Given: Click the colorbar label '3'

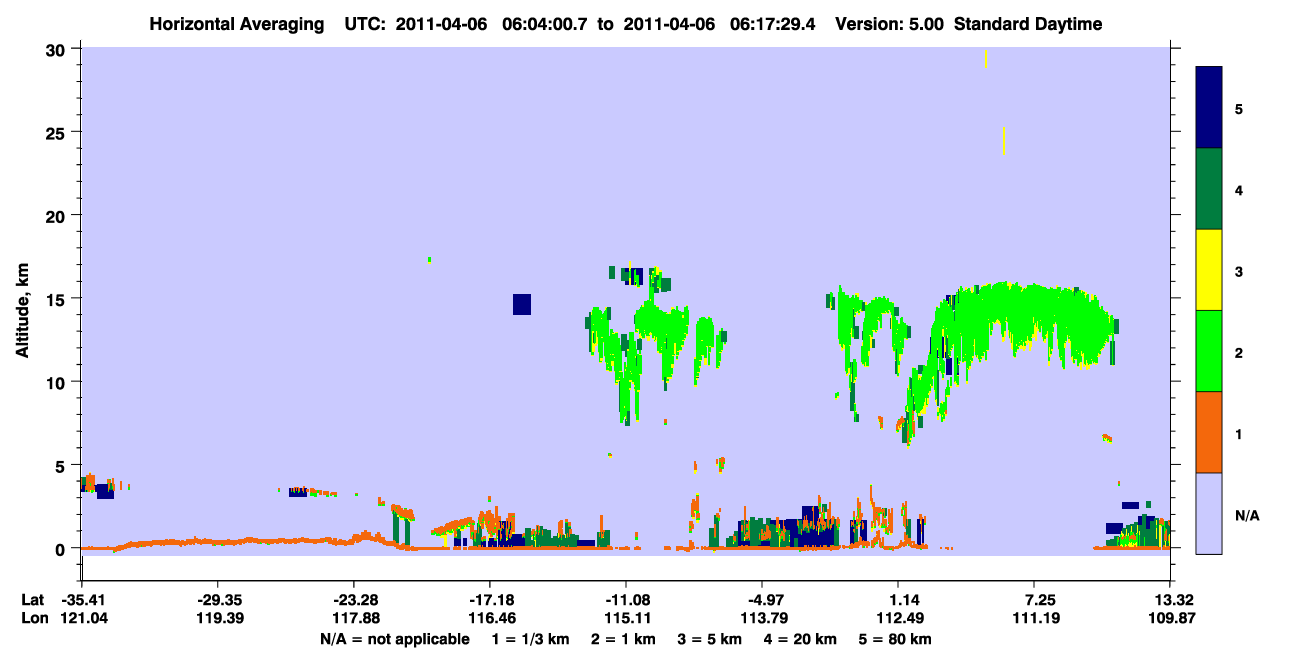Looking at the screenshot, I should (x=1239, y=271).
